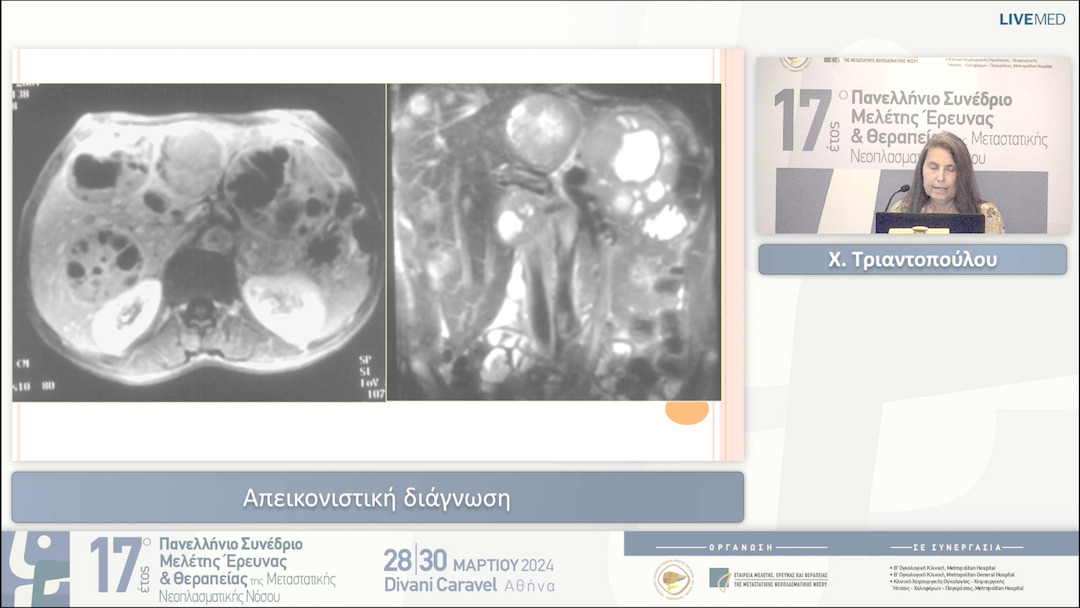Click the square society logo beside the seal
This screenshot has width=1080, height=608.
tap(719, 578)
